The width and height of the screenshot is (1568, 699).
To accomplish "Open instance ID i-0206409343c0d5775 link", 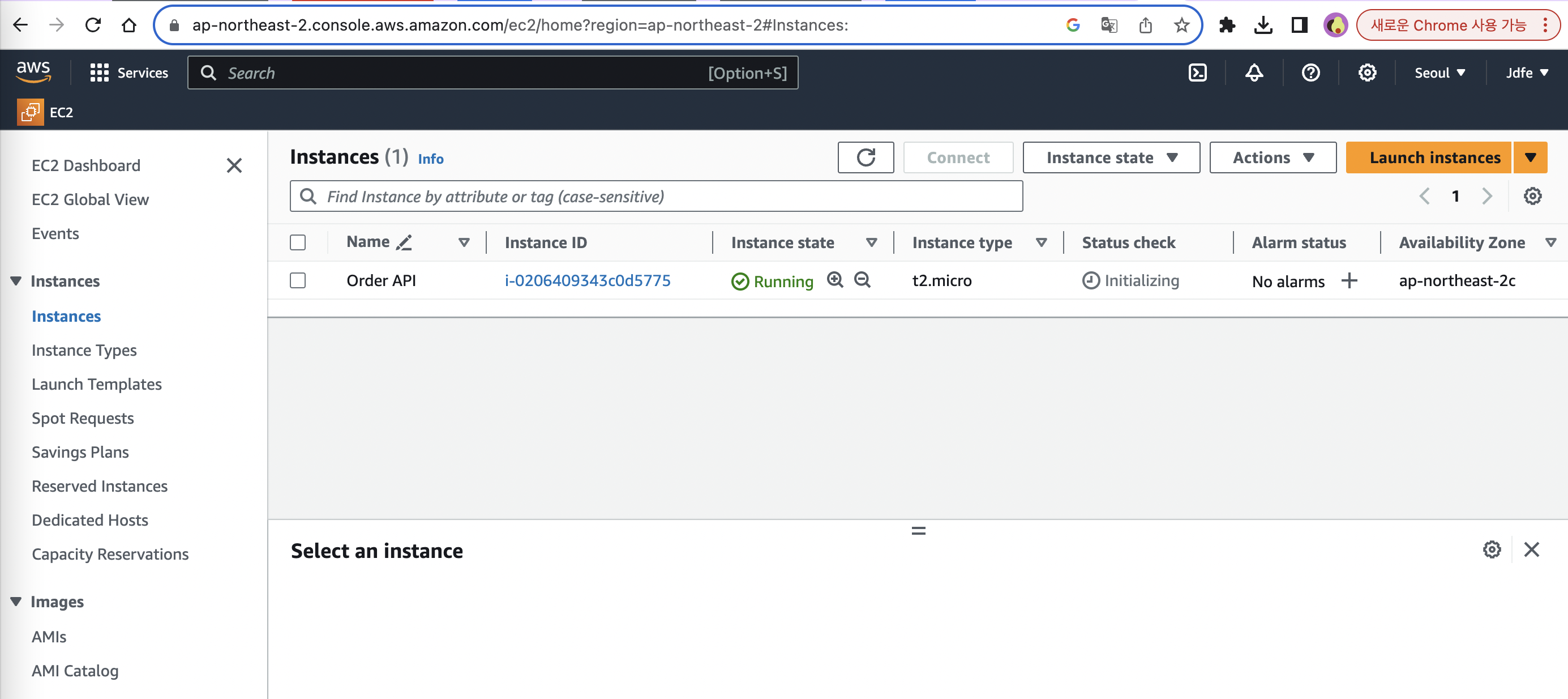I will (x=588, y=281).
